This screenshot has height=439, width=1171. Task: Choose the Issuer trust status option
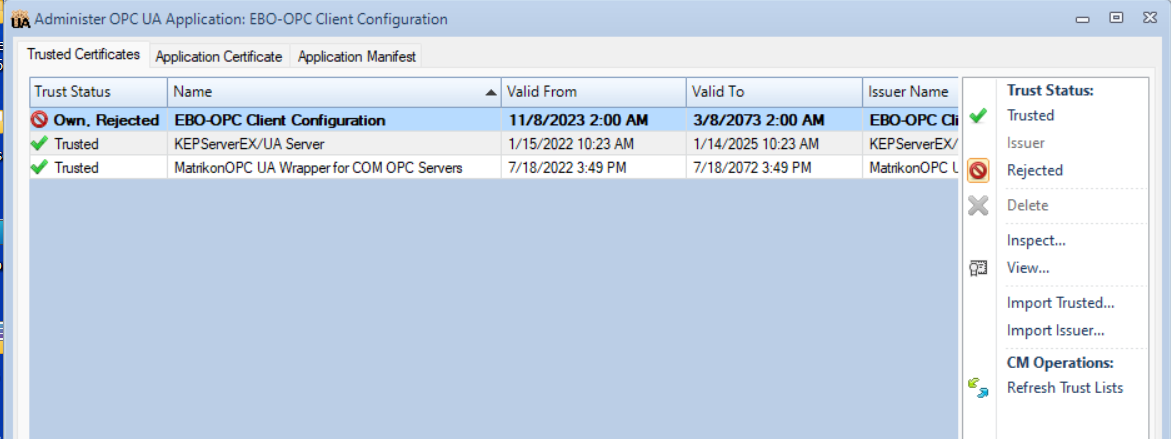(1025, 143)
